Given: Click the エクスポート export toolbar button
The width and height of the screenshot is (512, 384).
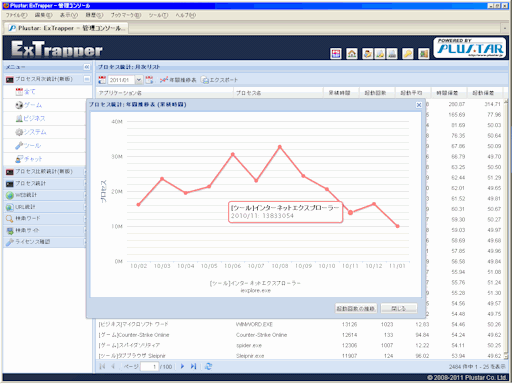Looking at the screenshot, I should [x=219, y=80].
